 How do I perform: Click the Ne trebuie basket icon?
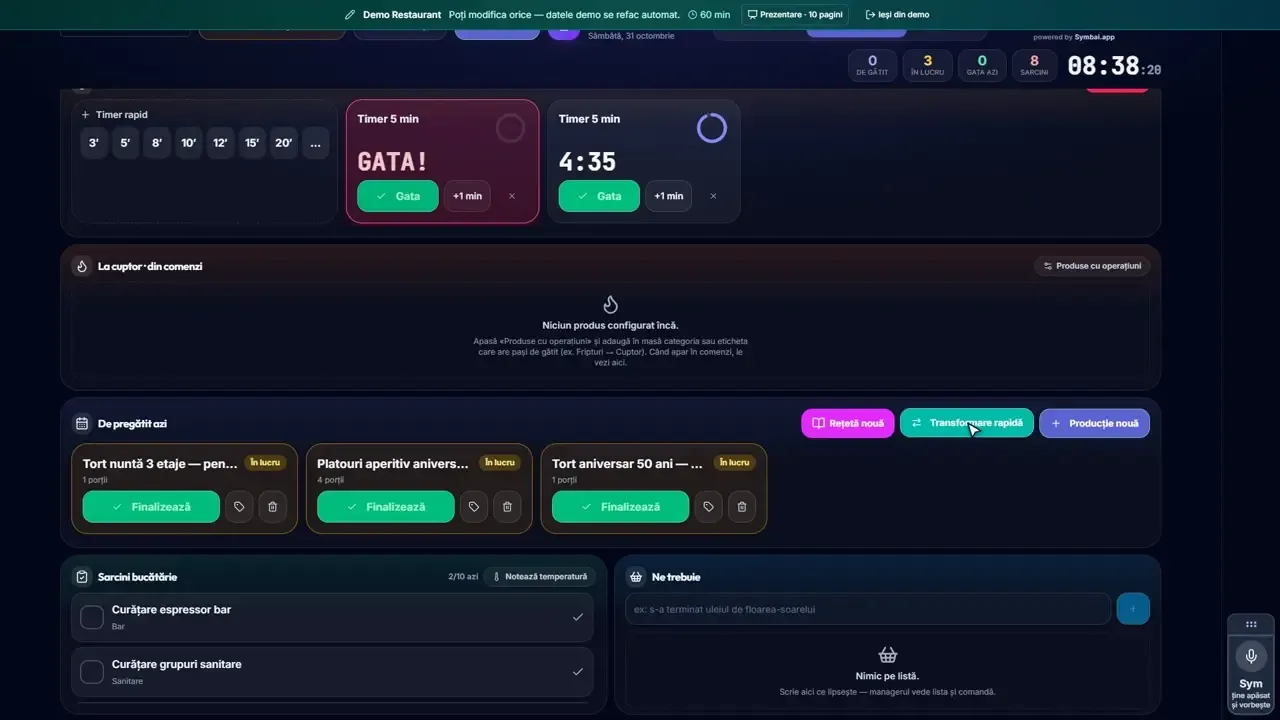point(635,577)
